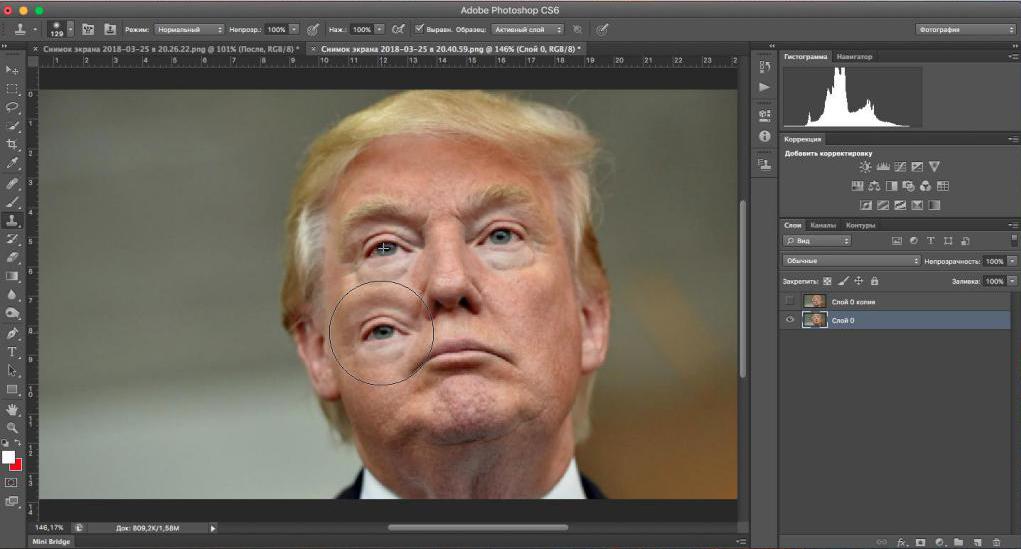Switch to 20.26.22.png document tab
Screen dimensions: 1021x549
coord(169,49)
